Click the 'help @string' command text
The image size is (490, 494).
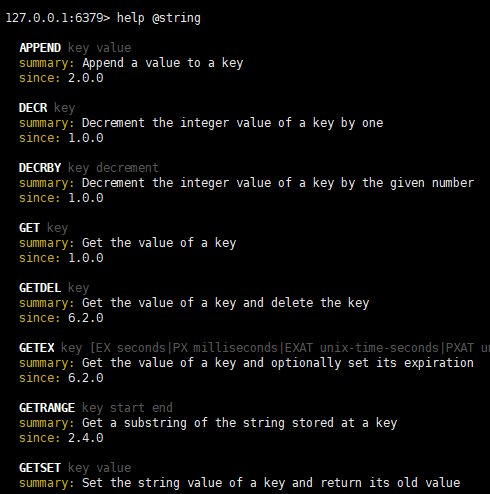159,18
